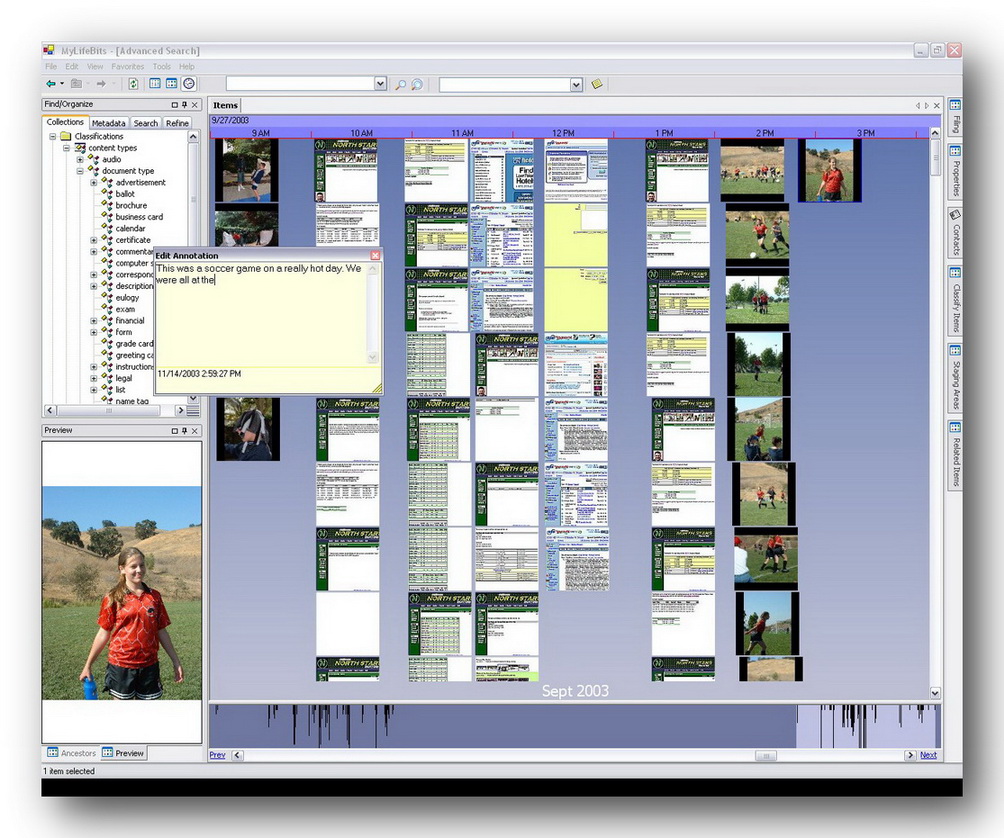This screenshot has width=1004, height=838.
Task: Open the first search combo box dropdown
Action: click(380, 85)
